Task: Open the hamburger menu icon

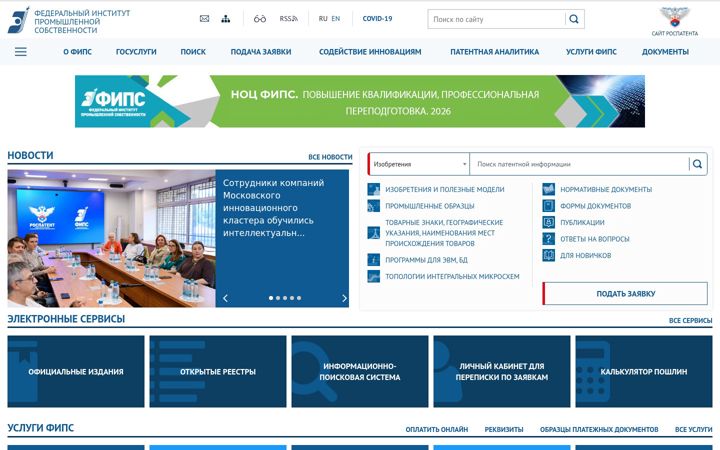Action: [x=21, y=51]
